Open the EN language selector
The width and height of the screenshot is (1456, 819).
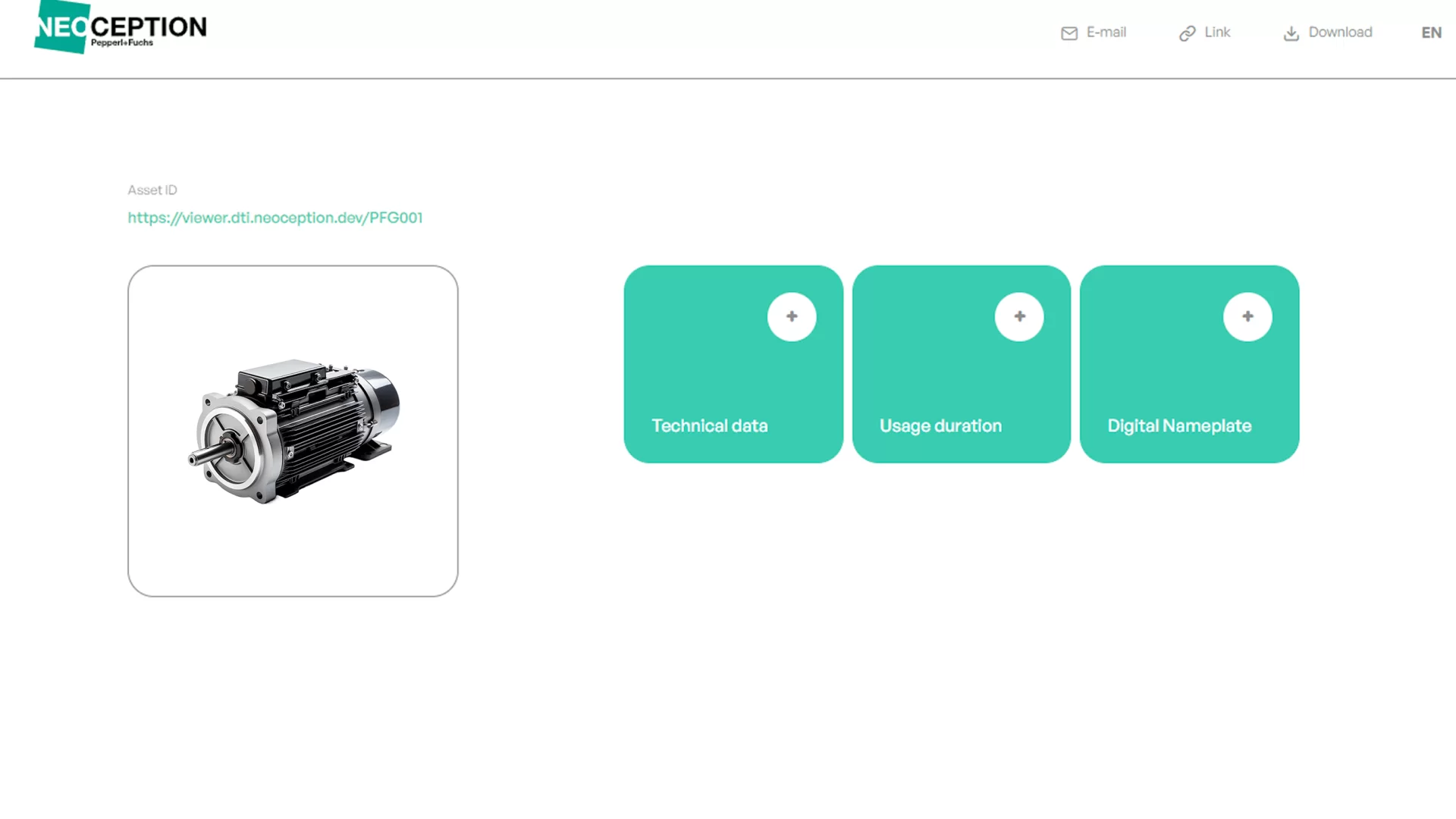1431,33
